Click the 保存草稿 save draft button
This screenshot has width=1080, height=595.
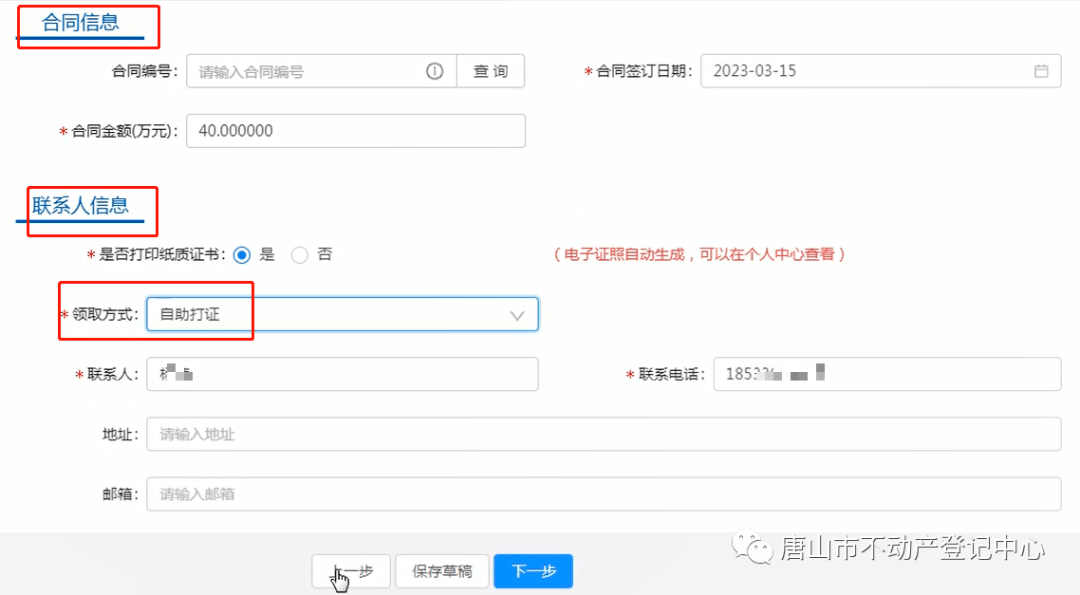441,571
